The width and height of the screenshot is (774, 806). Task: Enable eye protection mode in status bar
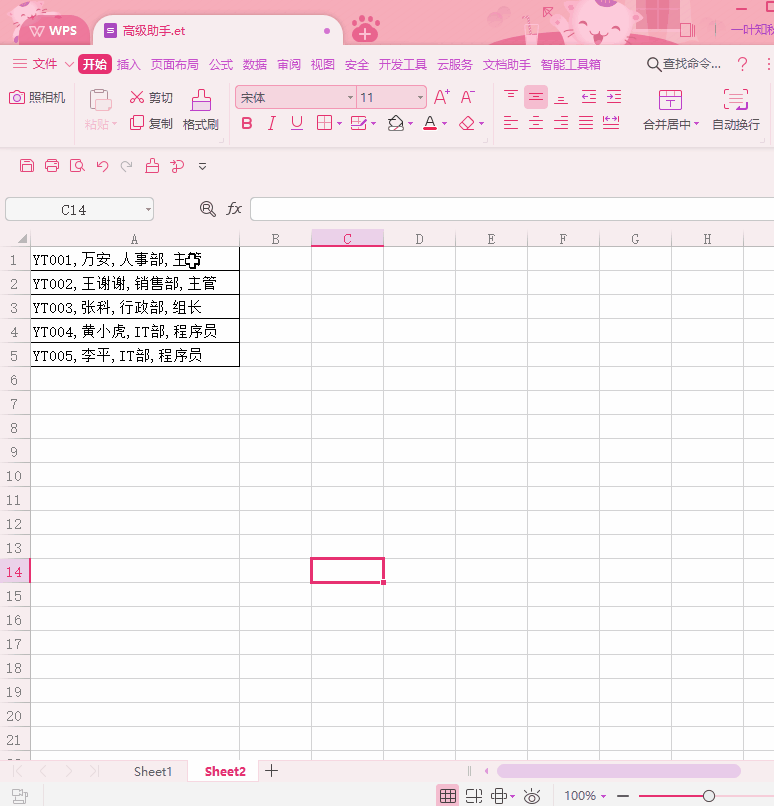point(532,796)
